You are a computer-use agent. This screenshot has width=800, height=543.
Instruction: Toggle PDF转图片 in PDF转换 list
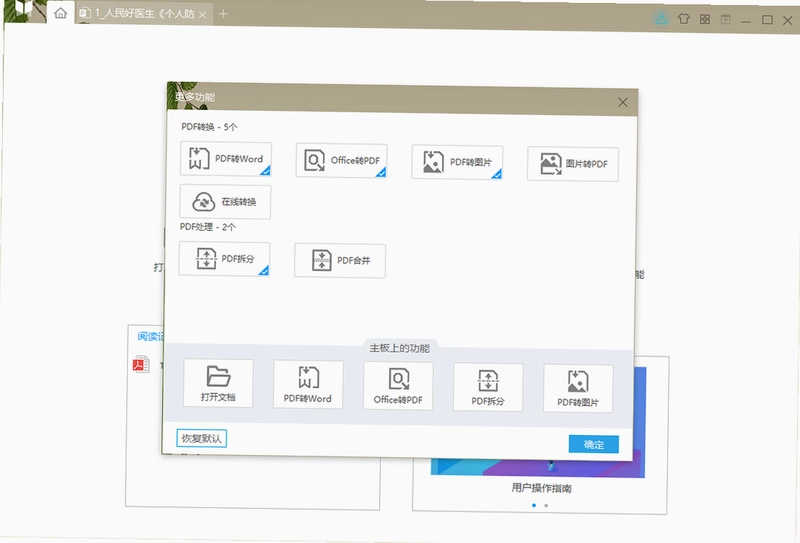[x=457, y=162]
